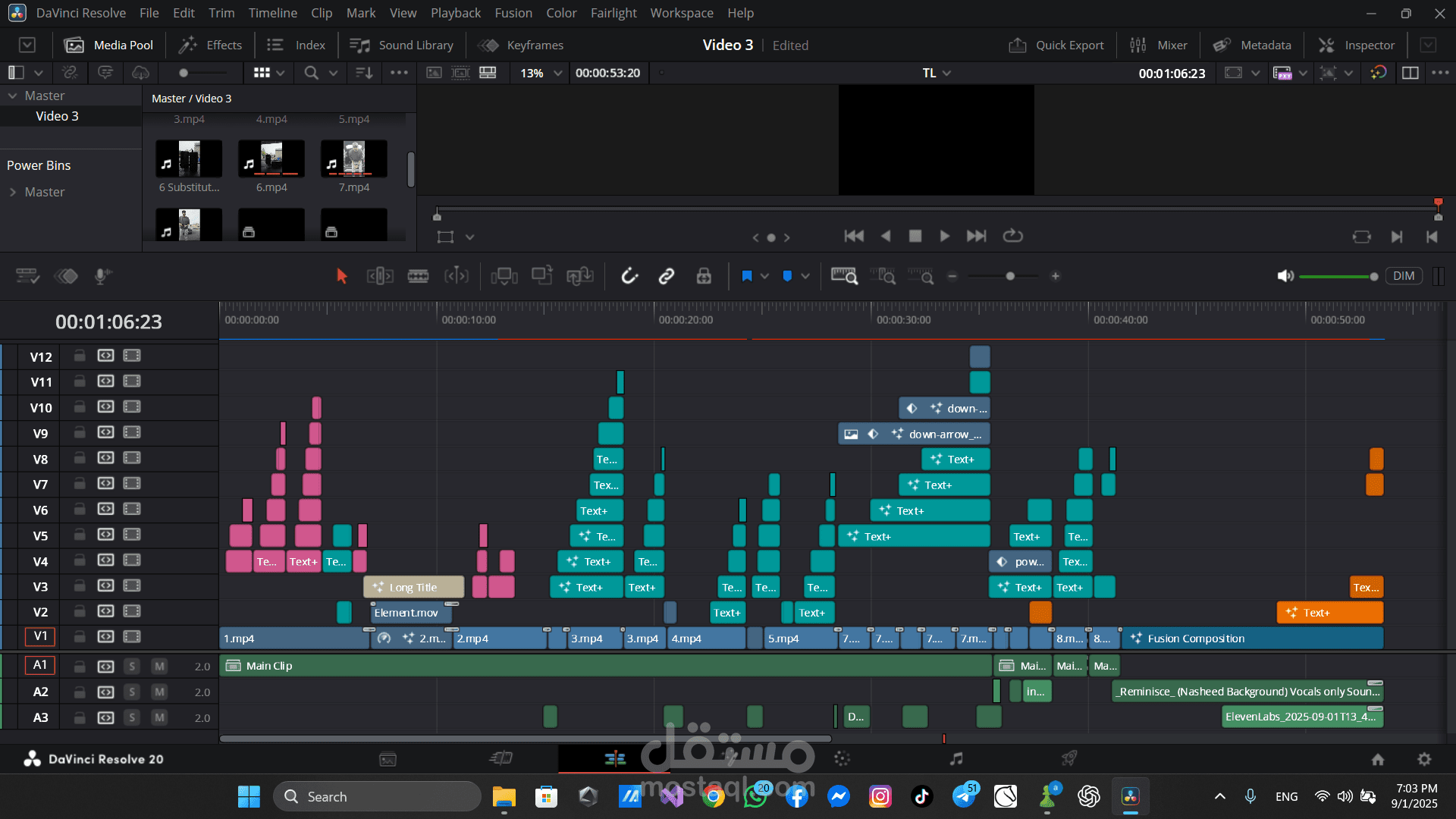1456x819 pixels.
Task: Select the Blade edit mode tool
Action: 418,276
